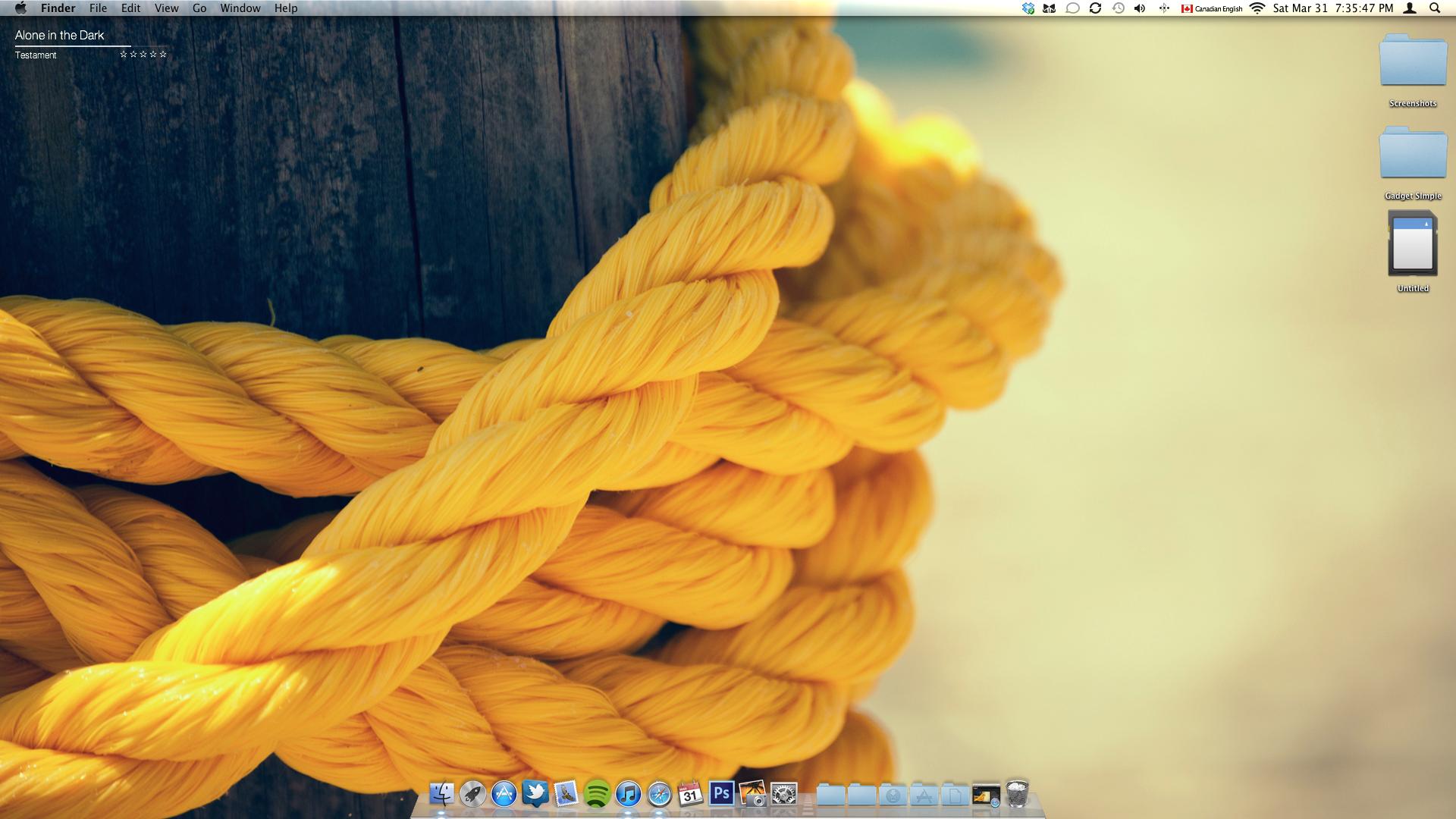This screenshot has height=819, width=1456.
Task: Open the Window menu
Action: pos(240,8)
